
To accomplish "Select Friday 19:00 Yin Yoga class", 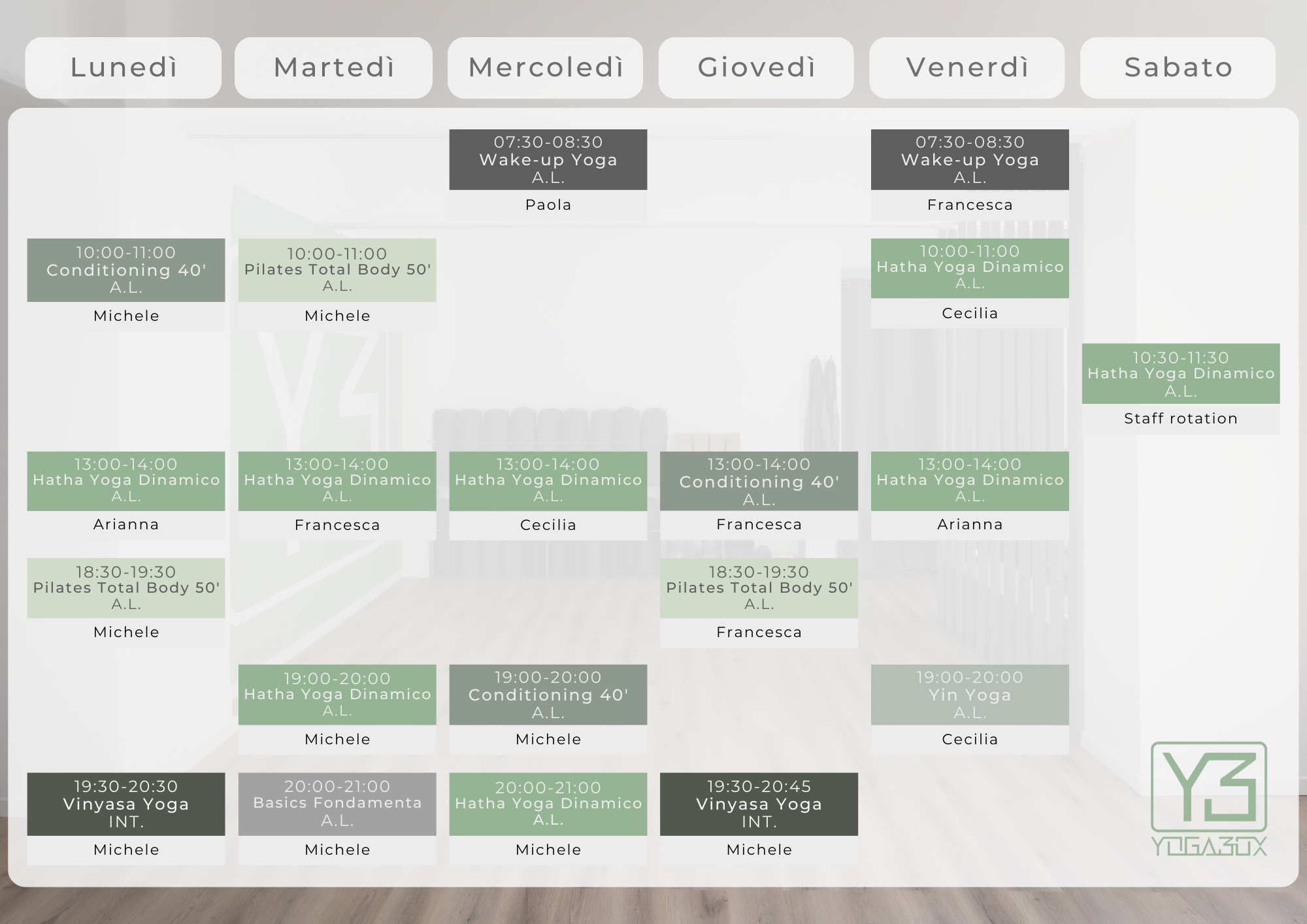I will (970, 695).
